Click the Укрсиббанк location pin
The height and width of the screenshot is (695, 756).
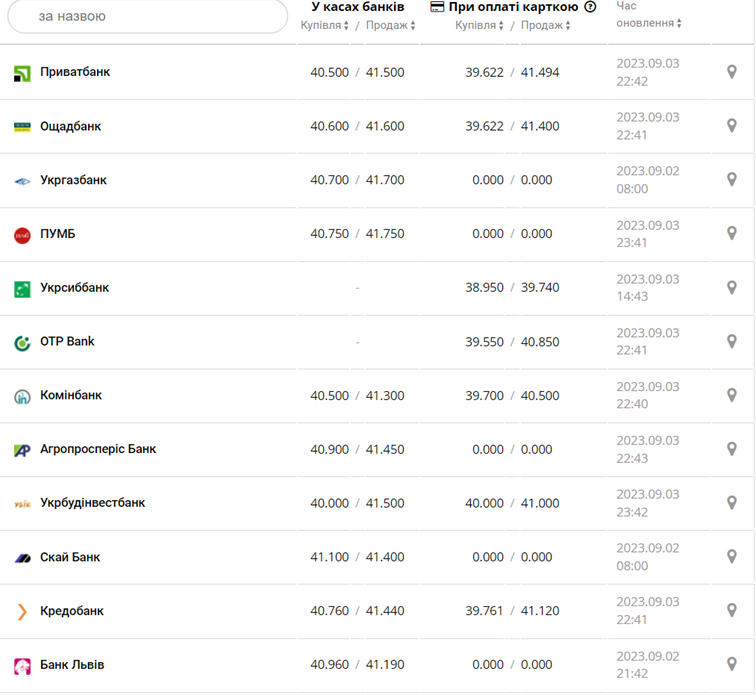pyautogui.click(x=732, y=287)
